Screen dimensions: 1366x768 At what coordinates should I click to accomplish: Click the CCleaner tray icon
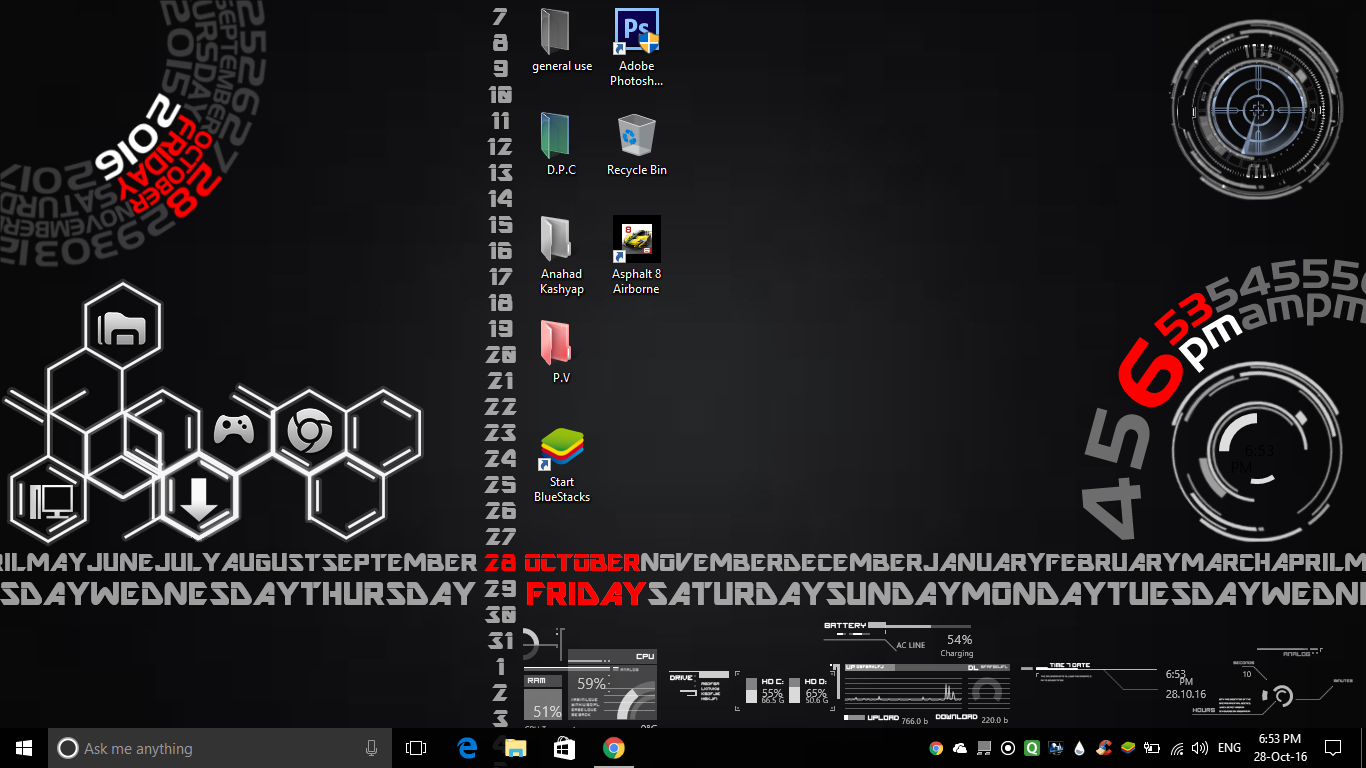[x=1104, y=748]
